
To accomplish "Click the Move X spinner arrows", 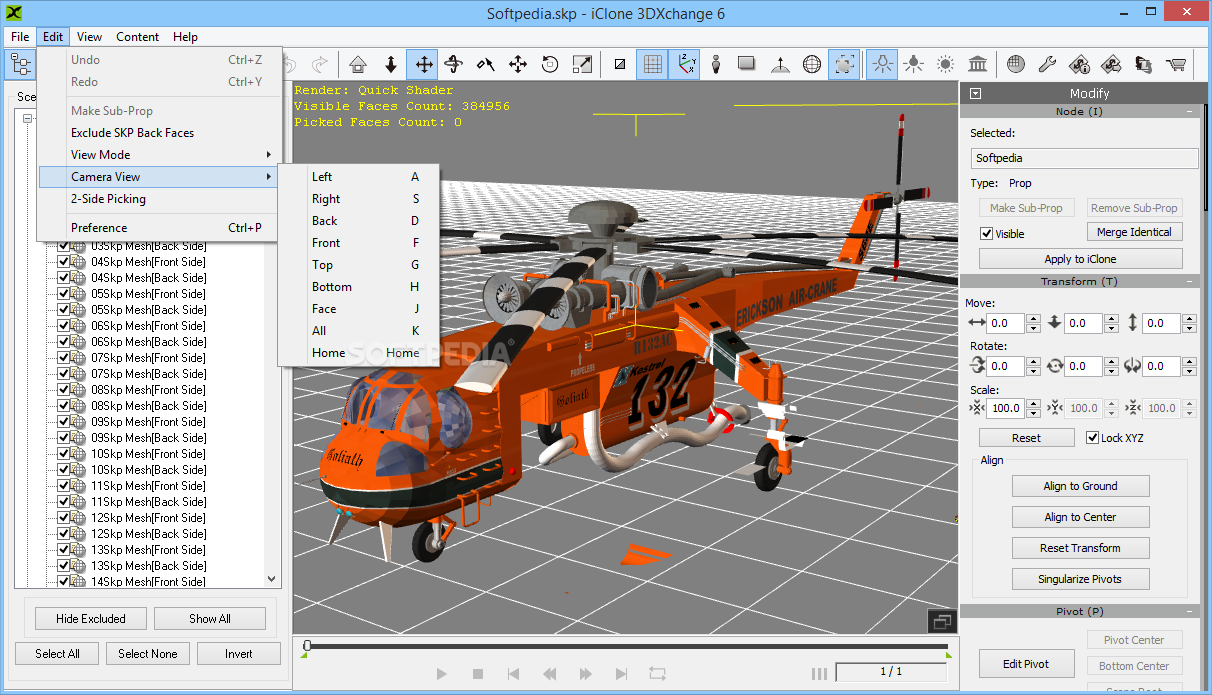I will 1032,323.
